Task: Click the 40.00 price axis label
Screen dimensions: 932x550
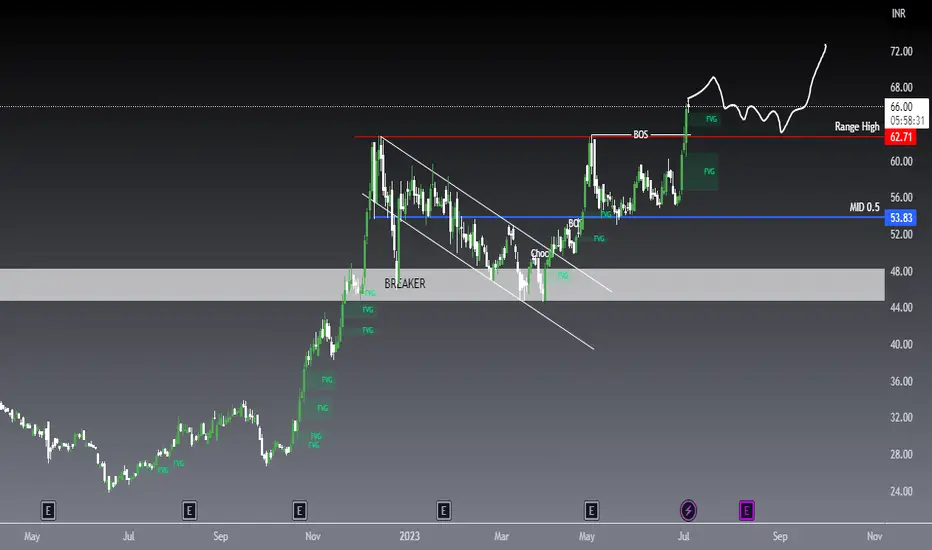Action: click(901, 345)
